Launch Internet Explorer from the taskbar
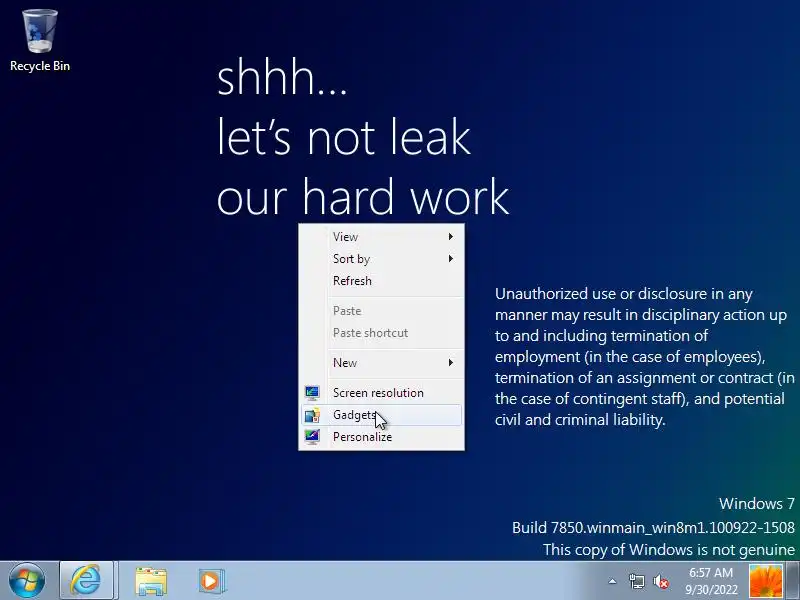 pyautogui.click(x=87, y=581)
